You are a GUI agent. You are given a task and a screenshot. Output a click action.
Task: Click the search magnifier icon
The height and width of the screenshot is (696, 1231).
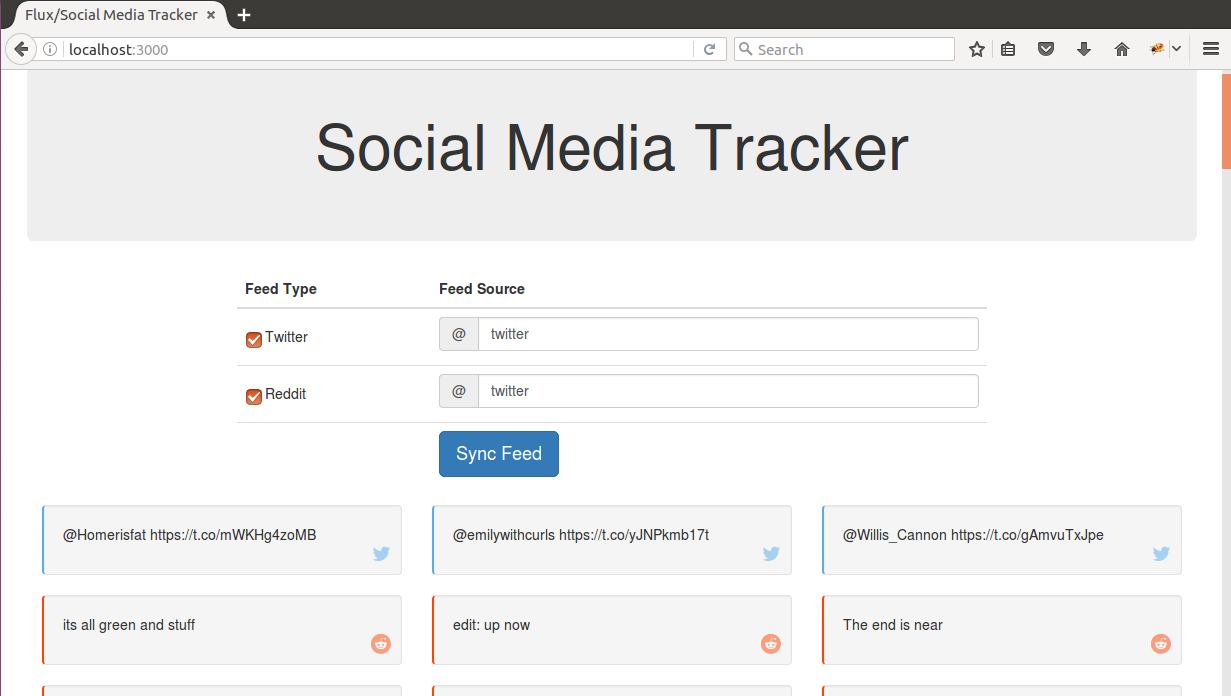(745, 49)
